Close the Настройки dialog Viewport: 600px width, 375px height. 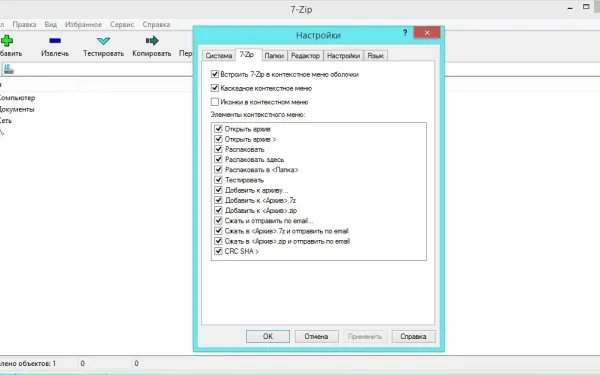pos(427,33)
